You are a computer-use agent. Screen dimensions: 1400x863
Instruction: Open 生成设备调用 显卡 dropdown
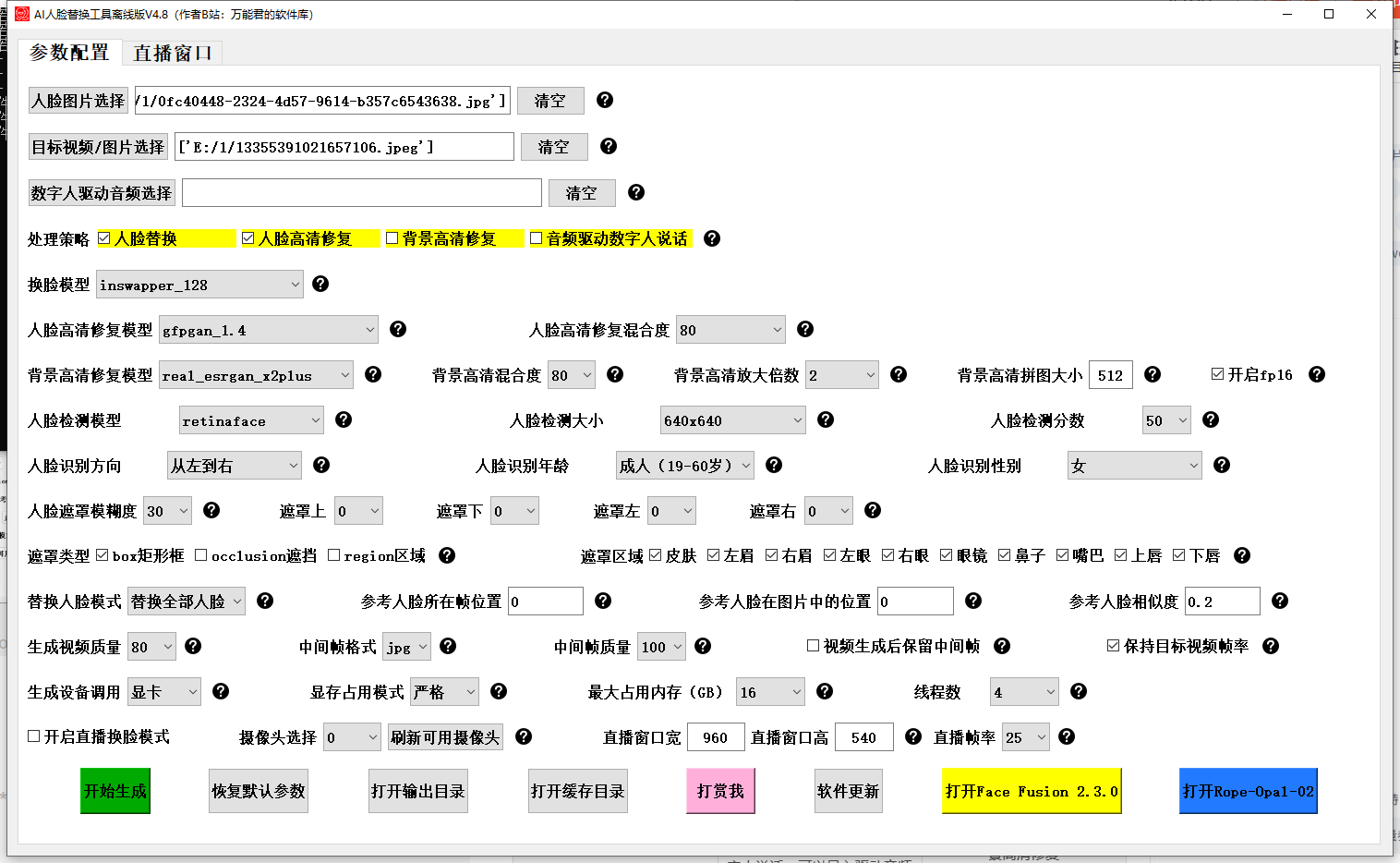coord(164,692)
